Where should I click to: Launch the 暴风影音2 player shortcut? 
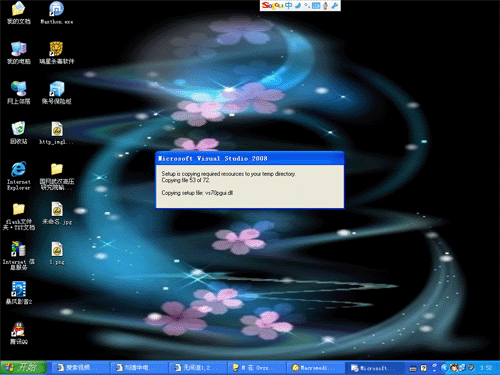19,293
